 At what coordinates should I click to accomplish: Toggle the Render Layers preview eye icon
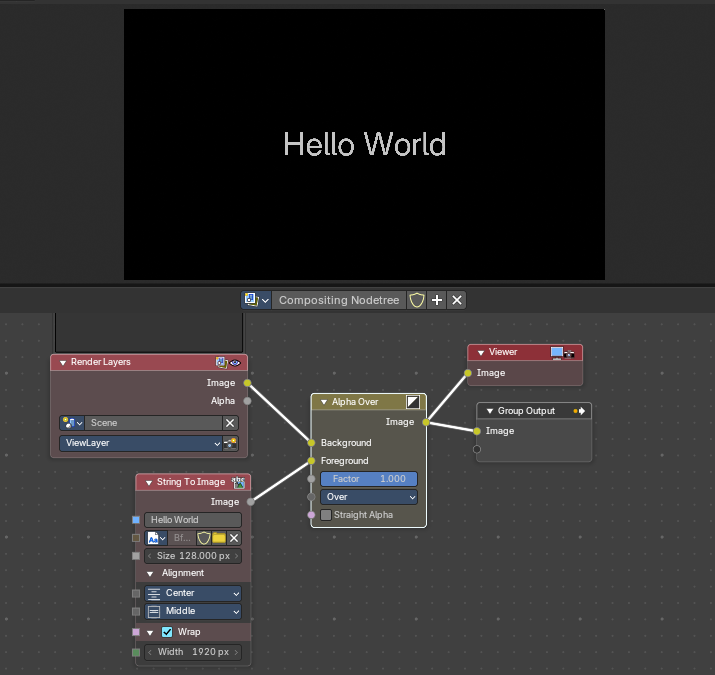(x=235, y=363)
